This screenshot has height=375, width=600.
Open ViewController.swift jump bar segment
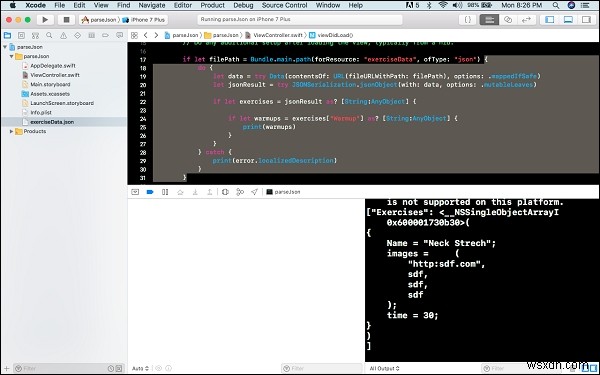pos(274,35)
